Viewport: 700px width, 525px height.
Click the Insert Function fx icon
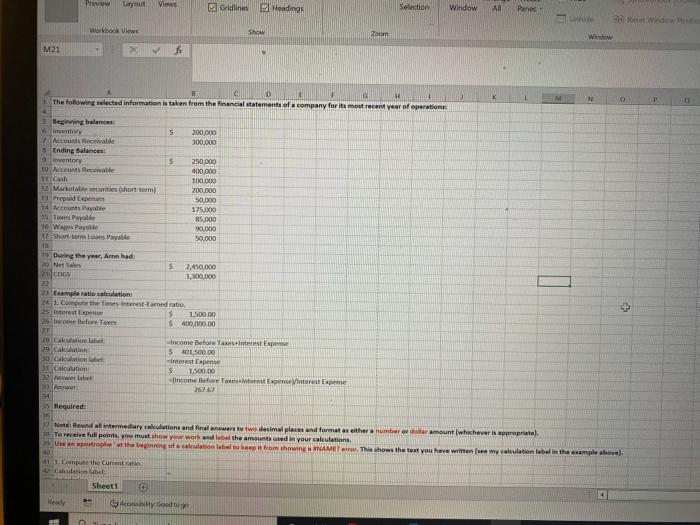click(178, 50)
